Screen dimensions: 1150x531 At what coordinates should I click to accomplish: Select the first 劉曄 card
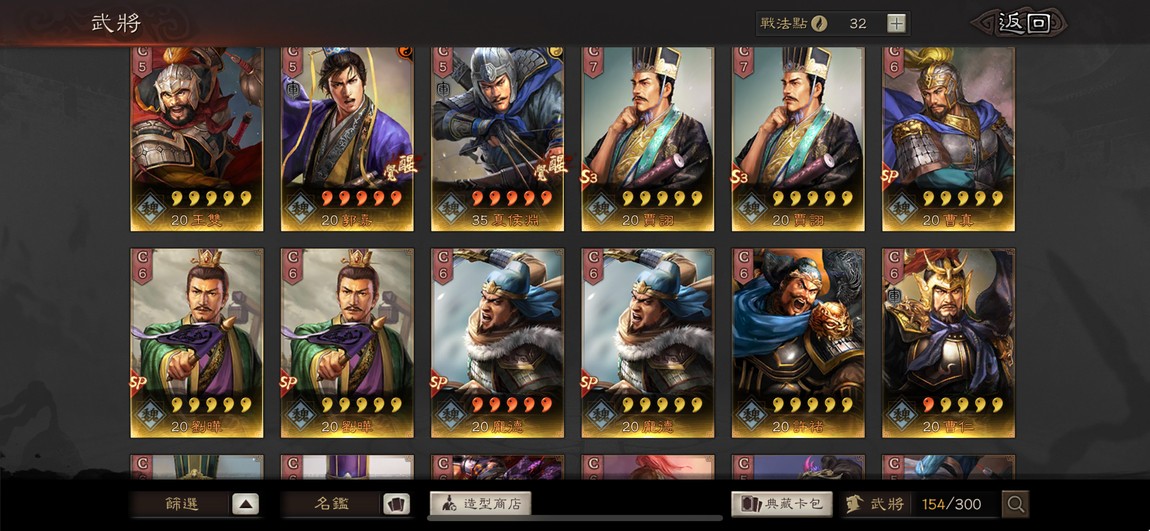197,343
